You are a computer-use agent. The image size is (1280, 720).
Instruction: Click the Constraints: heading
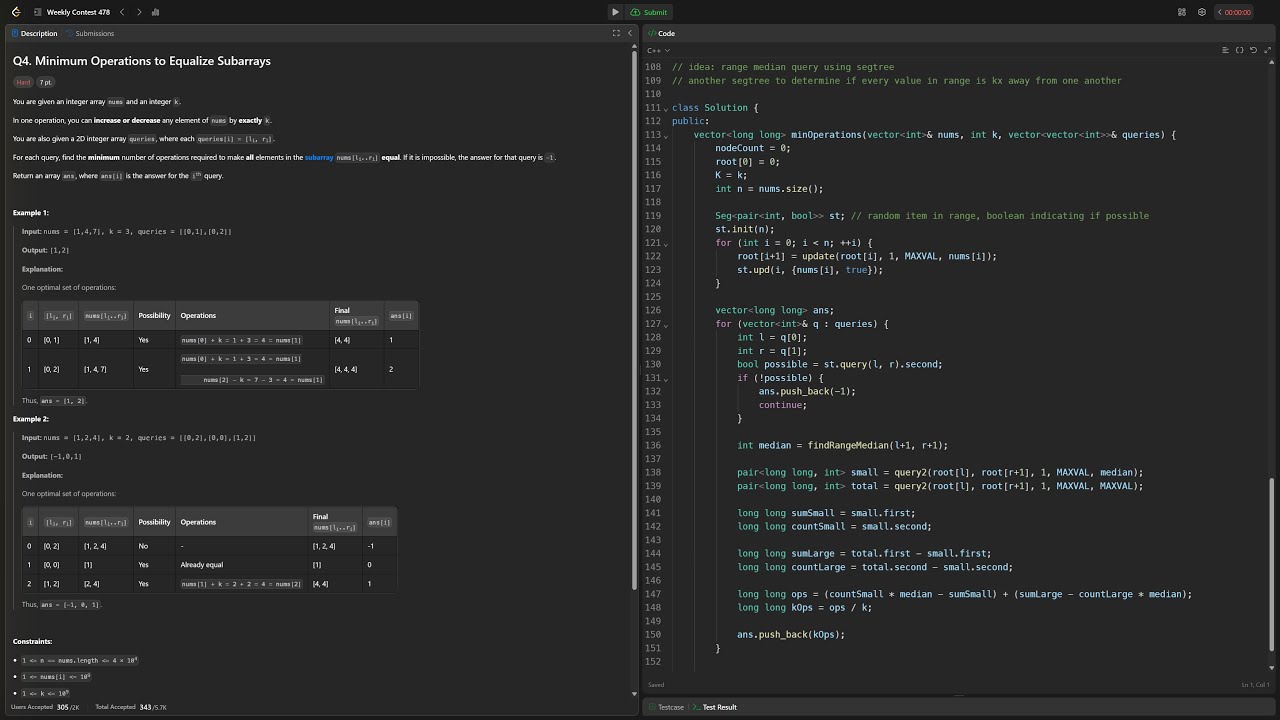coord(32,641)
